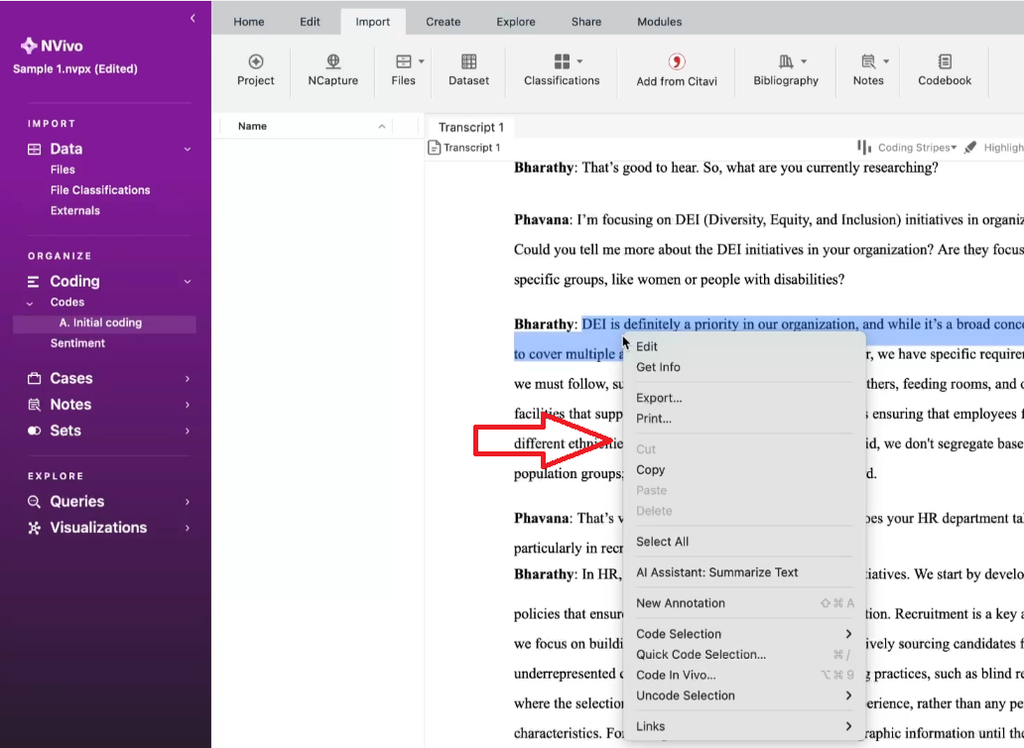Image resolution: width=1024 pixels, height=748 pixels.
Task: Expand the Visualizations section chevron
Action: tap(187, 528)
